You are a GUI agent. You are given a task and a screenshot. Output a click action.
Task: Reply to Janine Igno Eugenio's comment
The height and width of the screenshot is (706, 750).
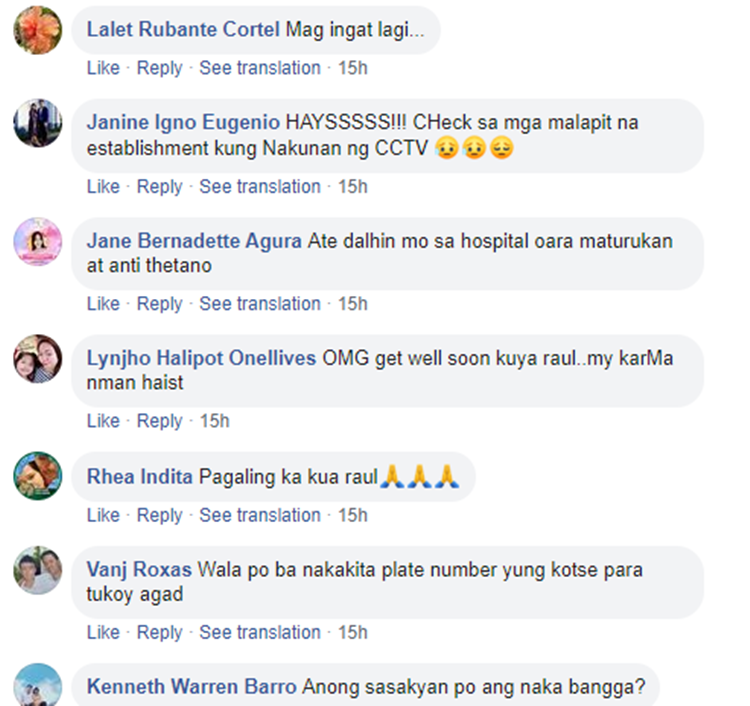pos(160,187)
